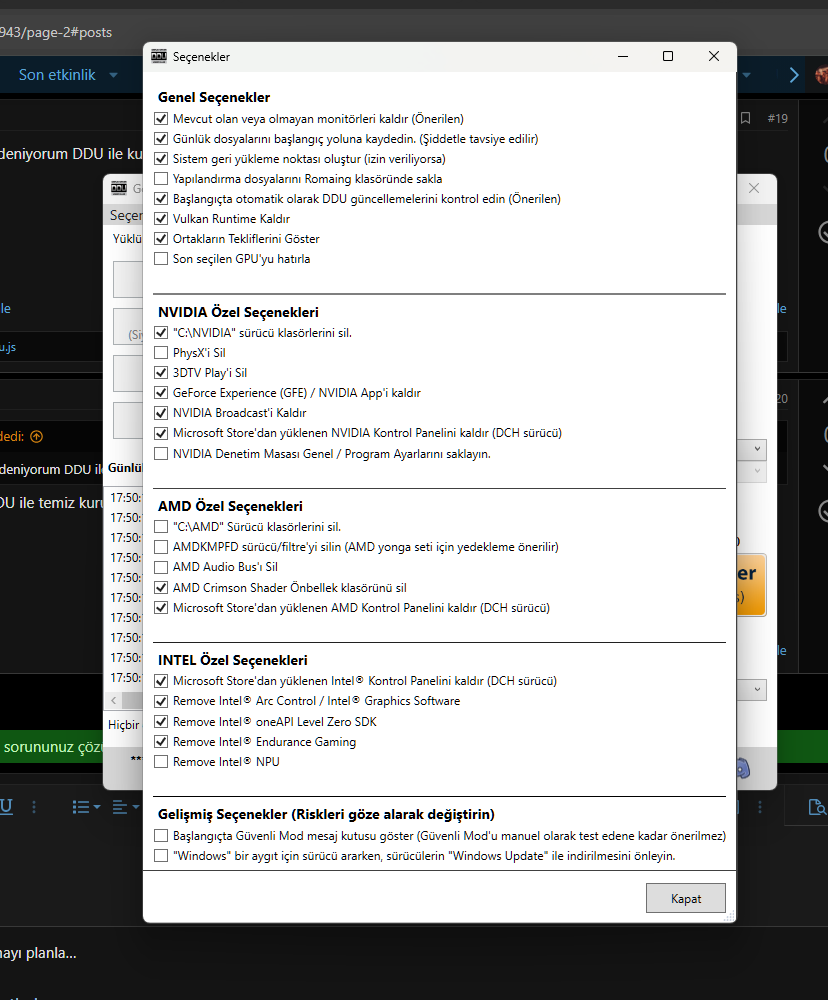The width and height of the screenshot is (828, 1000).
Task: Click the user avatar in forum header
Action: coord(822,75)
